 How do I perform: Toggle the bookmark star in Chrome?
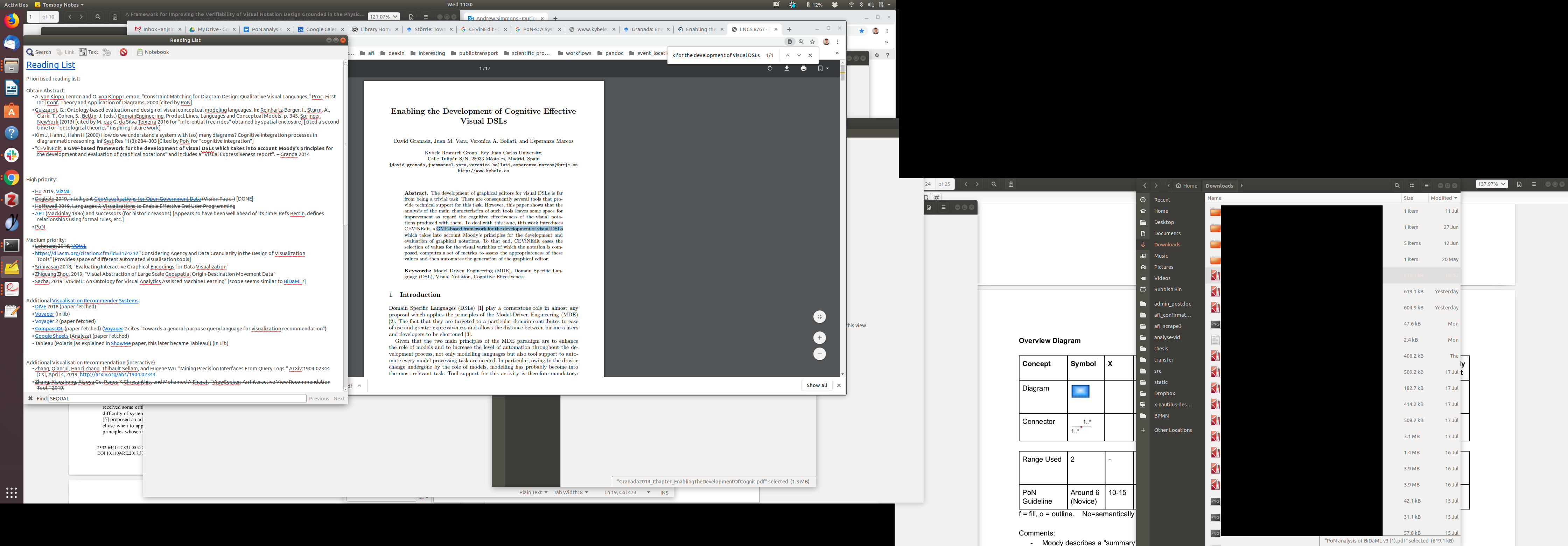(812, 42)
